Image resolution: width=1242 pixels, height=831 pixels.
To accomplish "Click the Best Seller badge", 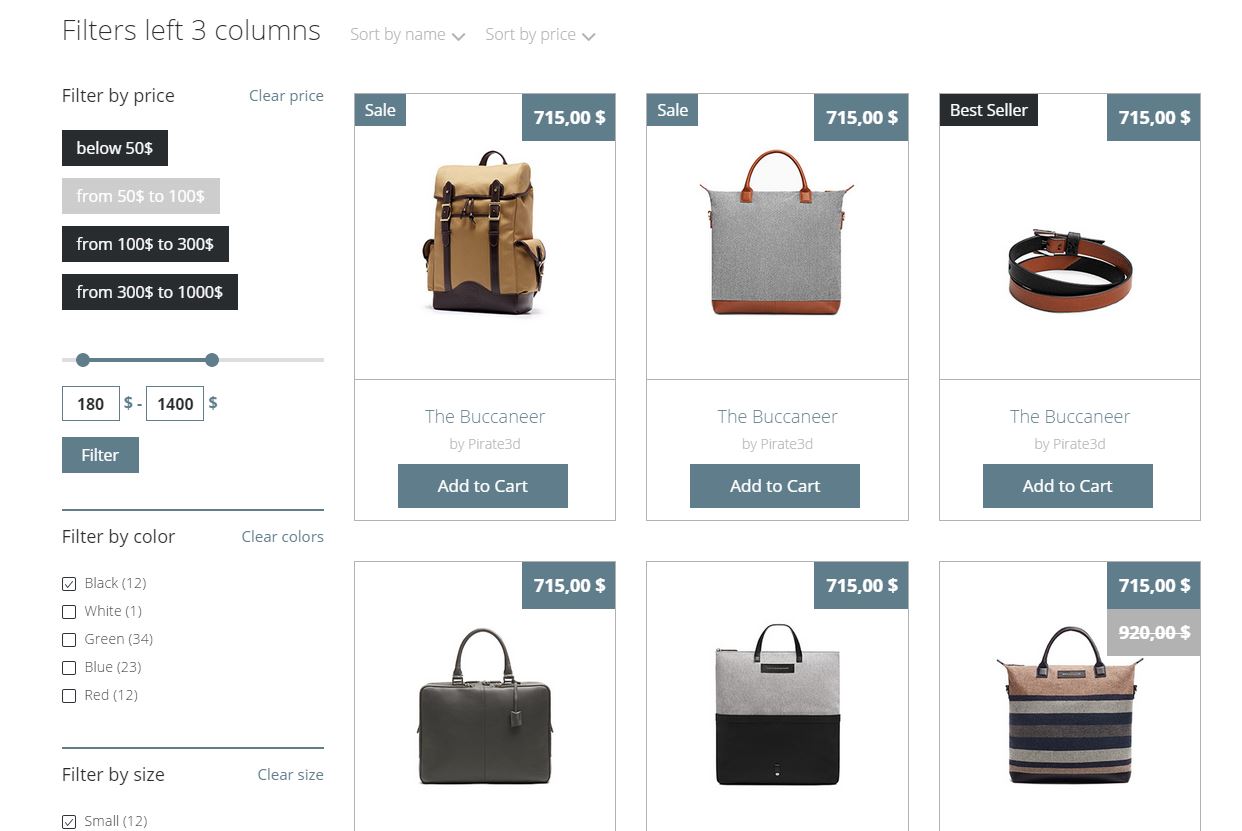I will click(989, 110).
